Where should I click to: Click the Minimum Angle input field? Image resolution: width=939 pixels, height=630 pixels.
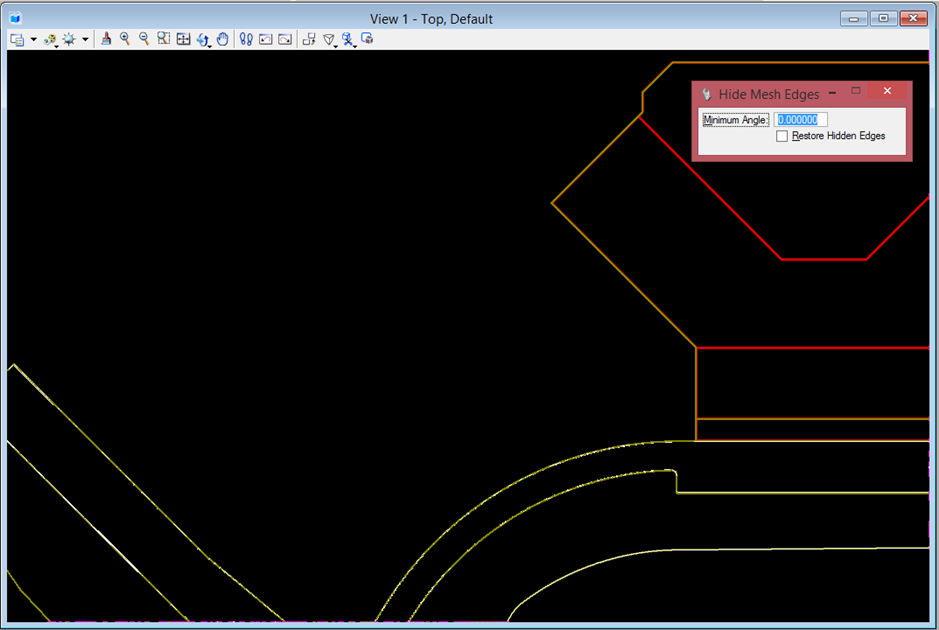pos(800,120)
